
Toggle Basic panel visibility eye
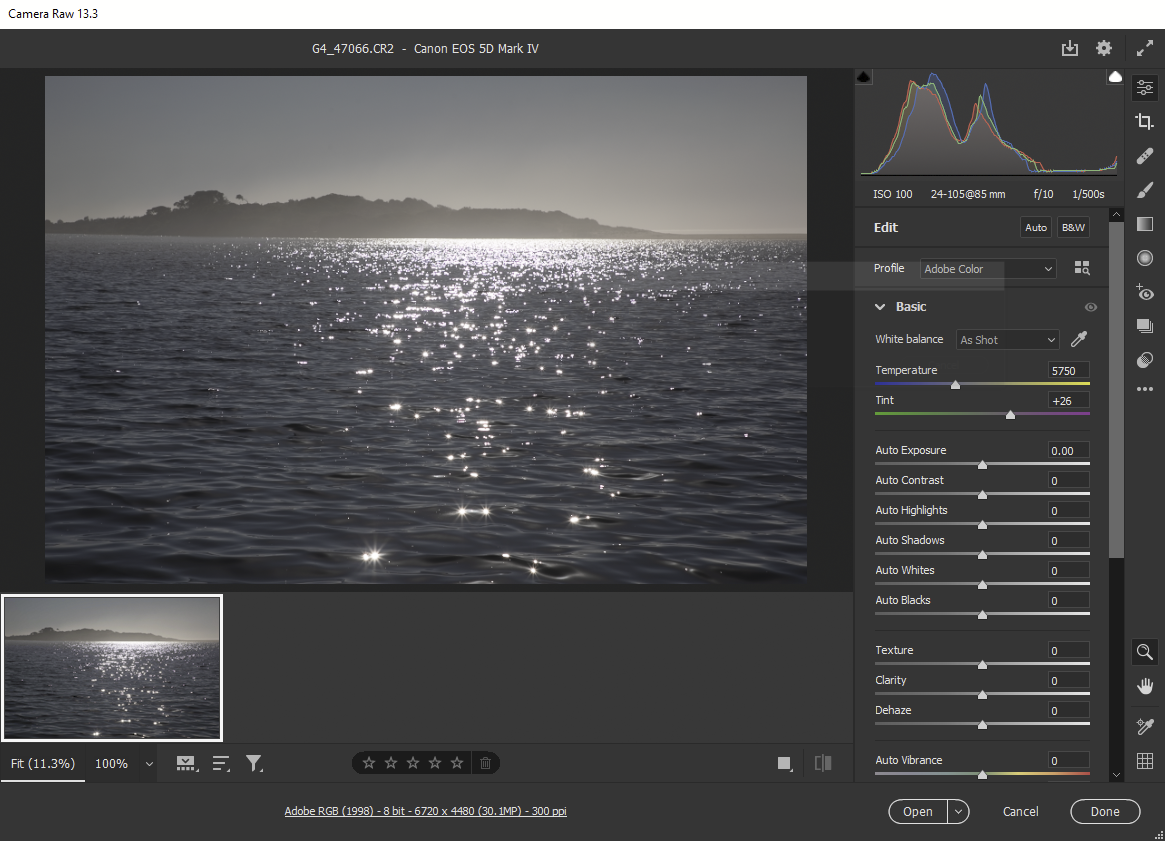1090,307
